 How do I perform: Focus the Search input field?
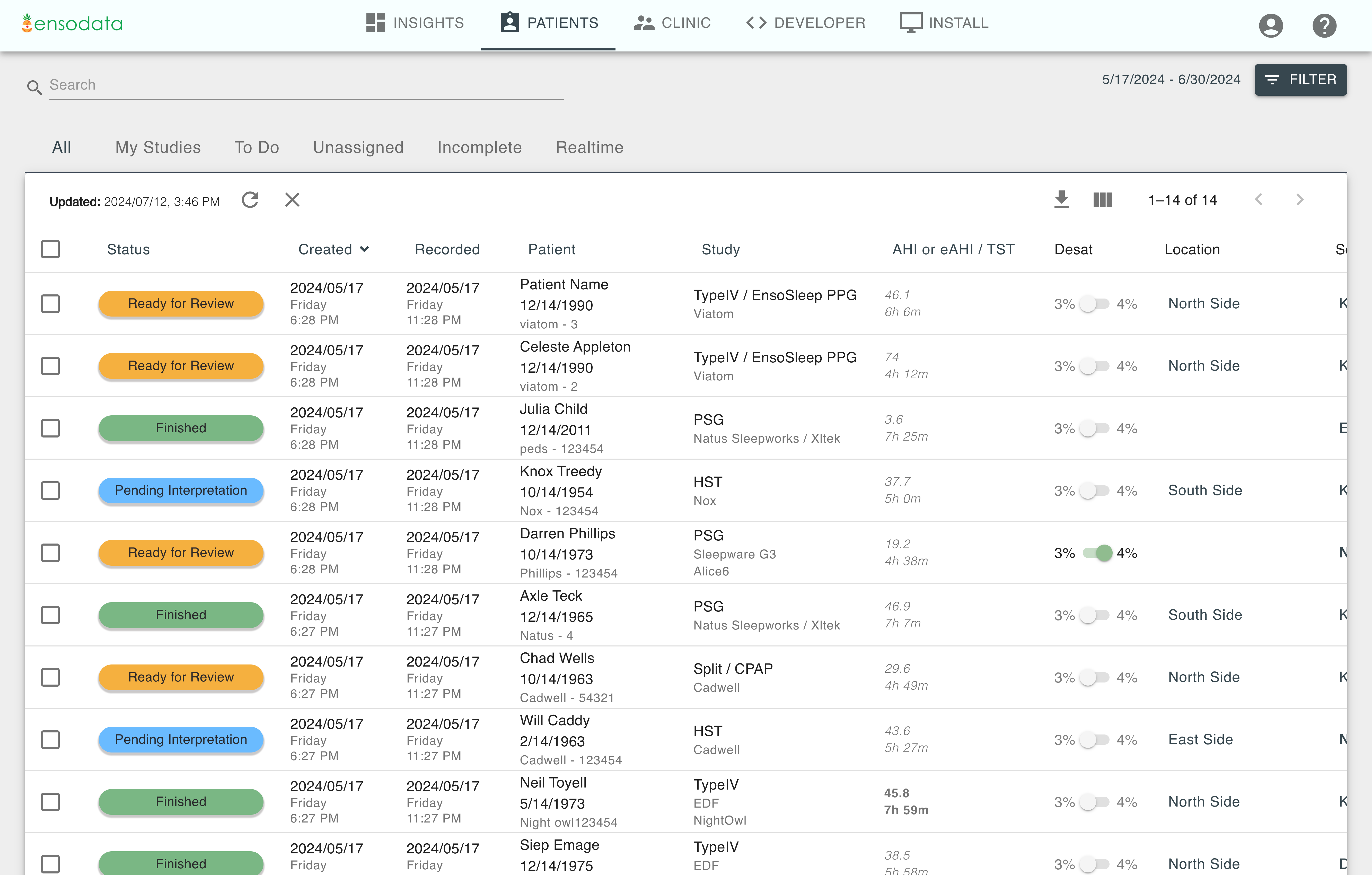click(x=306, y=85)
